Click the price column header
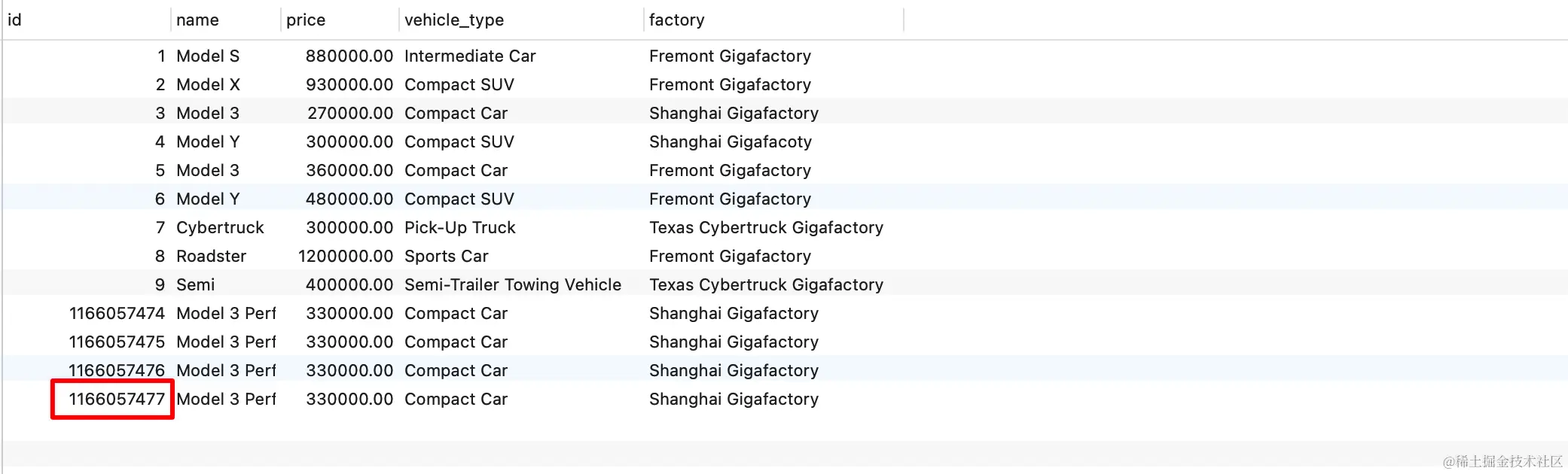1568x474 pixels. [340, 20]
